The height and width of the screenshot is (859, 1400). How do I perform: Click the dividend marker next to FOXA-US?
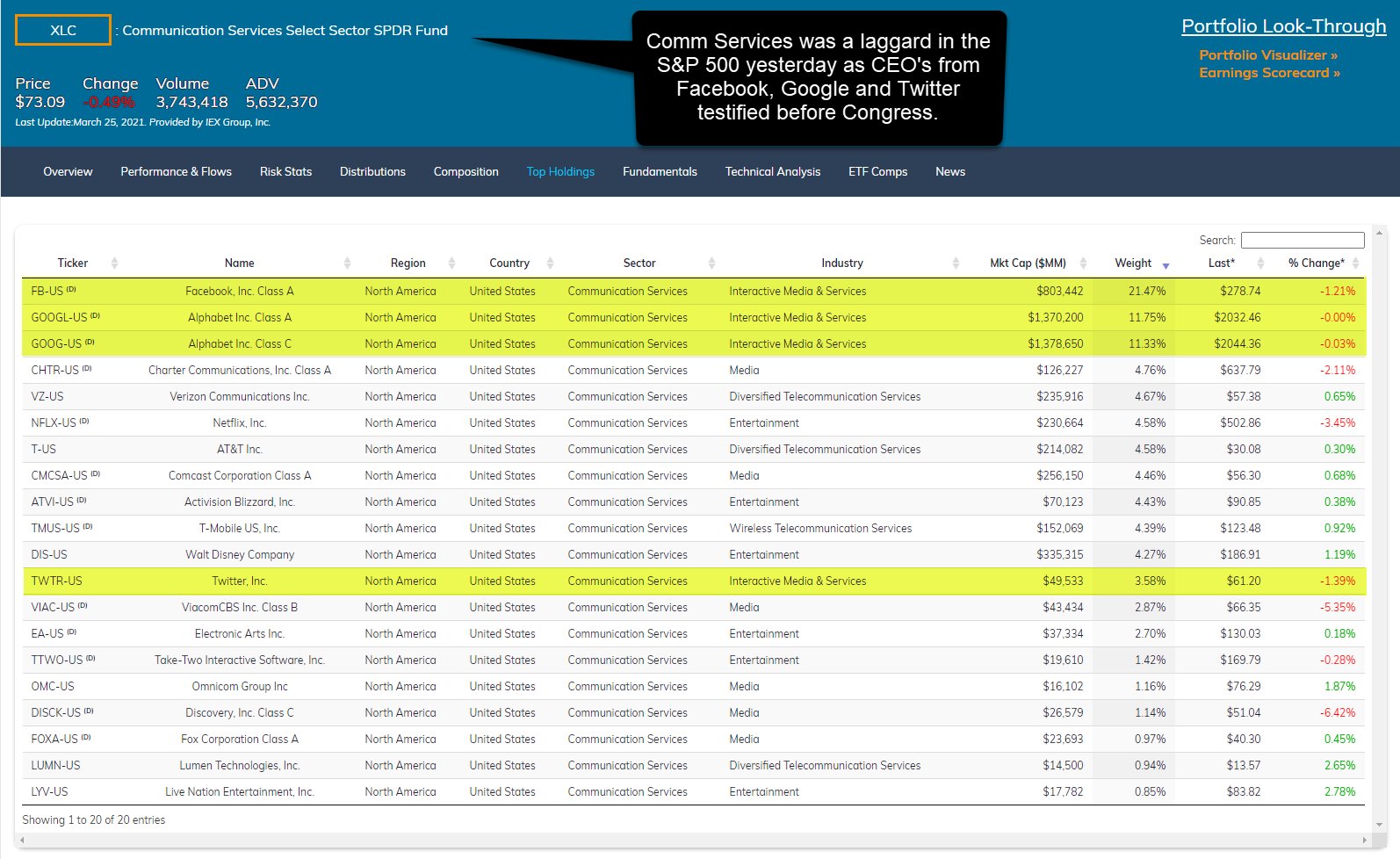click(86, 737)
